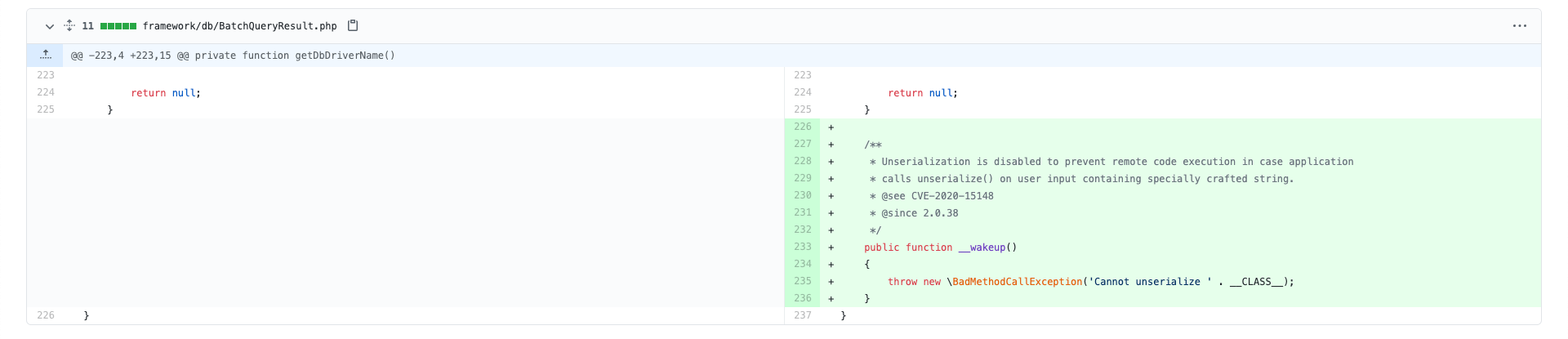
Task: Open the framework/db/BatchQueryResult.php file link
Action: (x=239, y=26)
